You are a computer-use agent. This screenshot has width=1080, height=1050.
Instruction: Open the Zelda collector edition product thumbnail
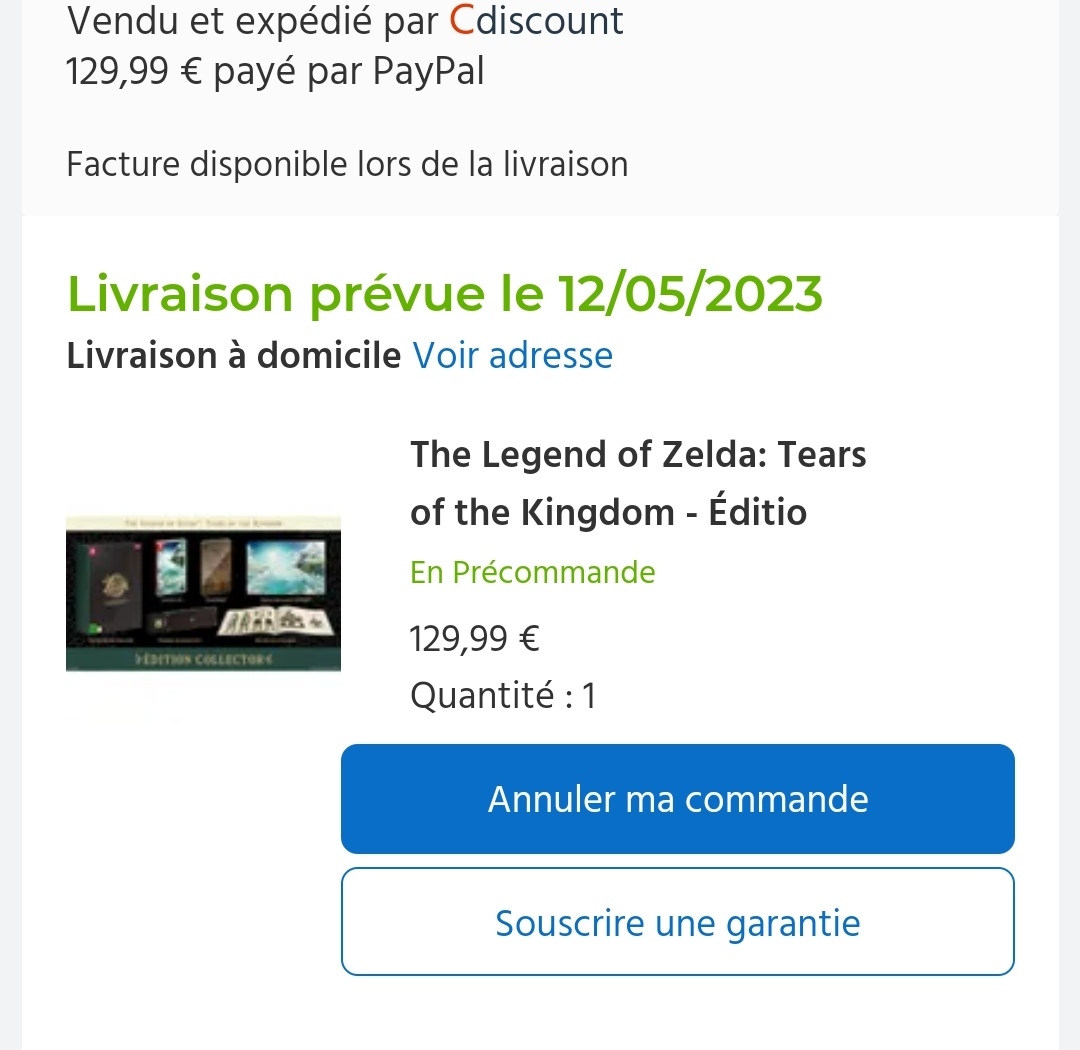coord(203,593)
